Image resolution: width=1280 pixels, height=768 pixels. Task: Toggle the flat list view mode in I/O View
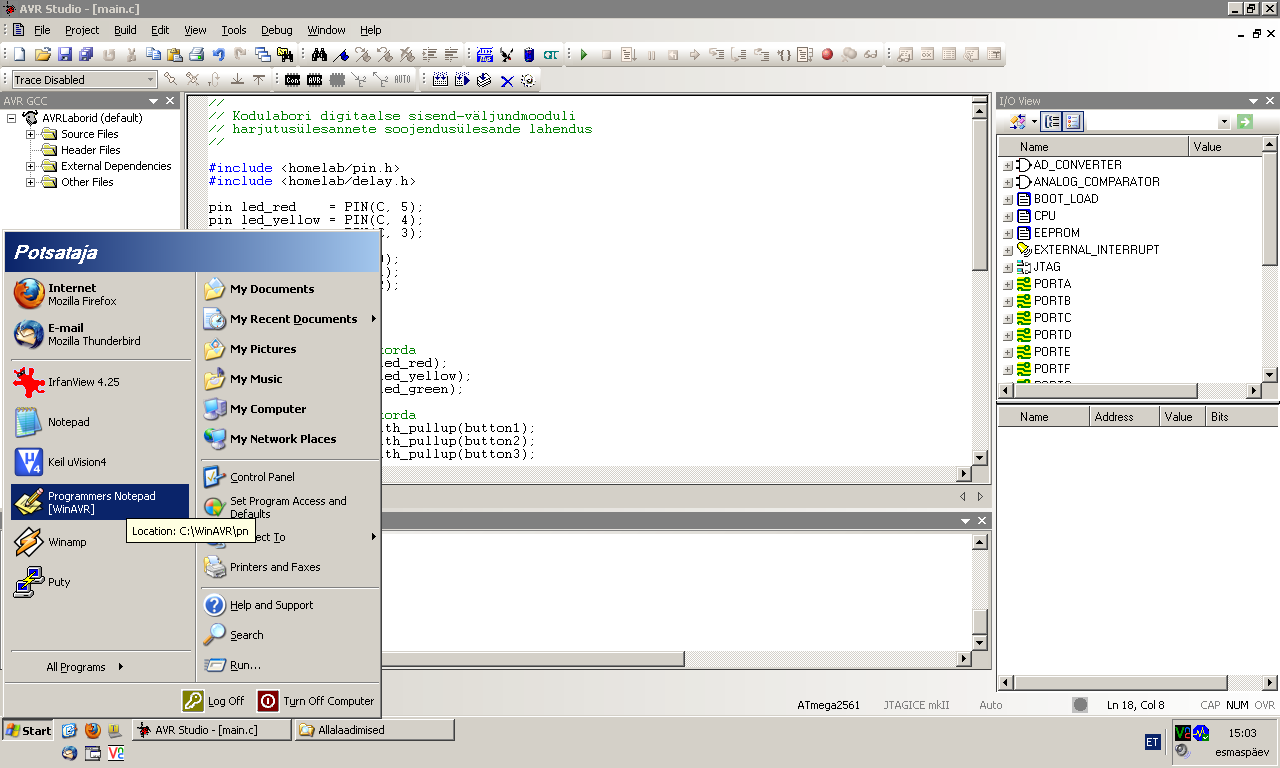1073,122
